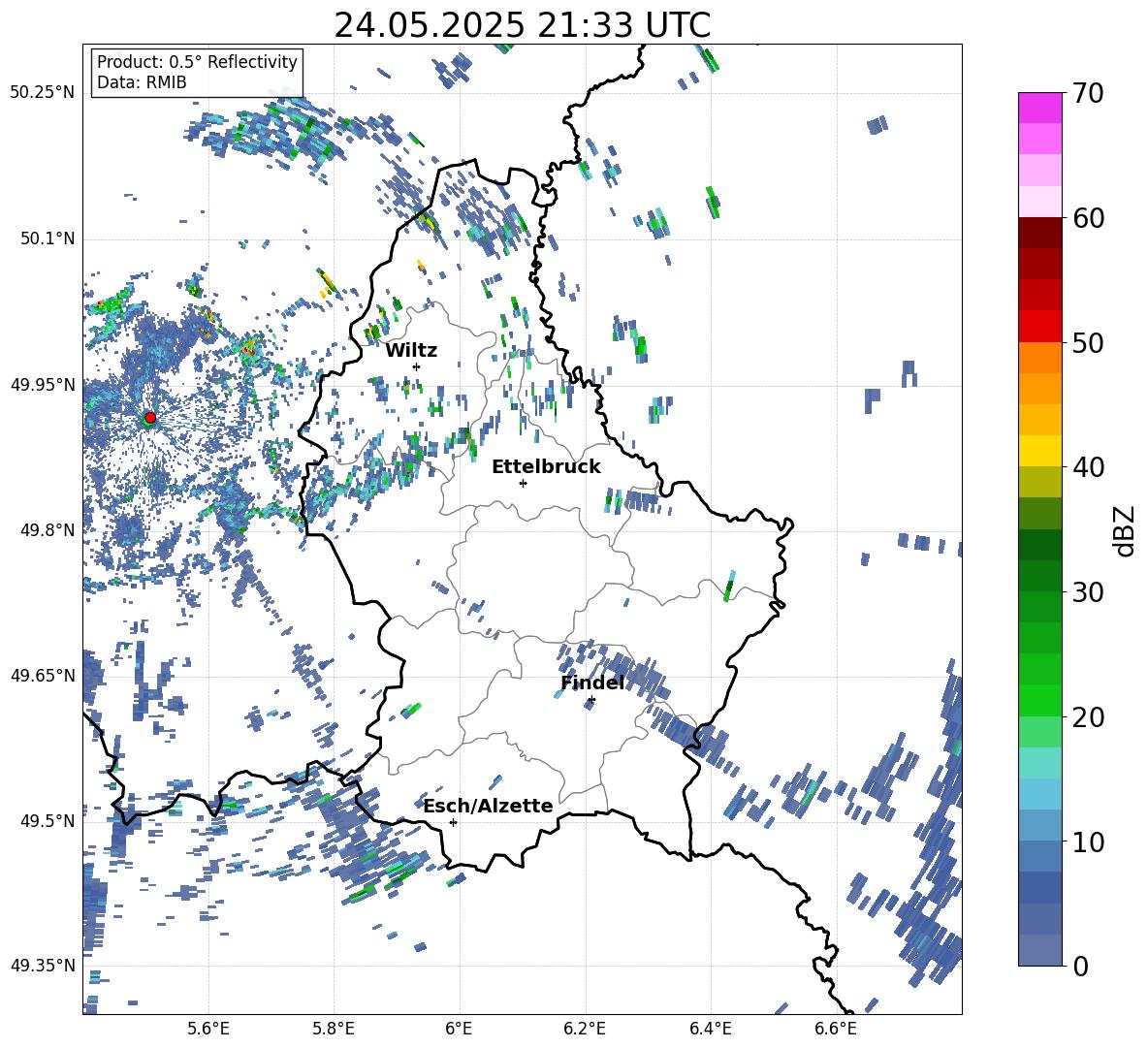Click the 50.25°N latitude label

click(x=43, y=93)
